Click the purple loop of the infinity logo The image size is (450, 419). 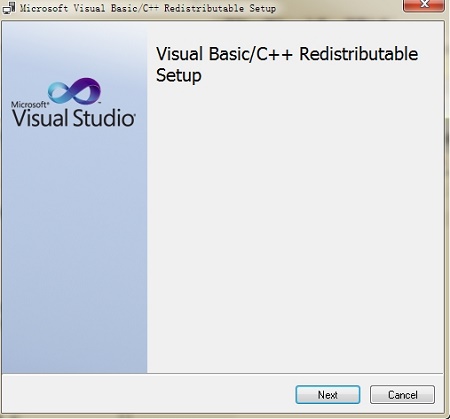[x=87, y=89]
